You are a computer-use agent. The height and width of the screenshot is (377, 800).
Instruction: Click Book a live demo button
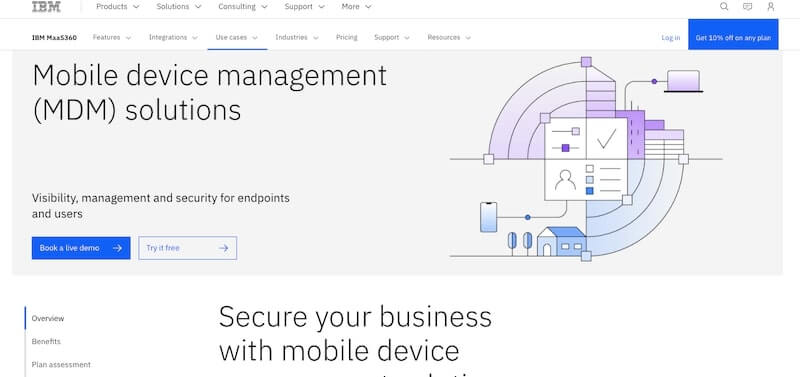pyautogui.click(x=81, y=248)
